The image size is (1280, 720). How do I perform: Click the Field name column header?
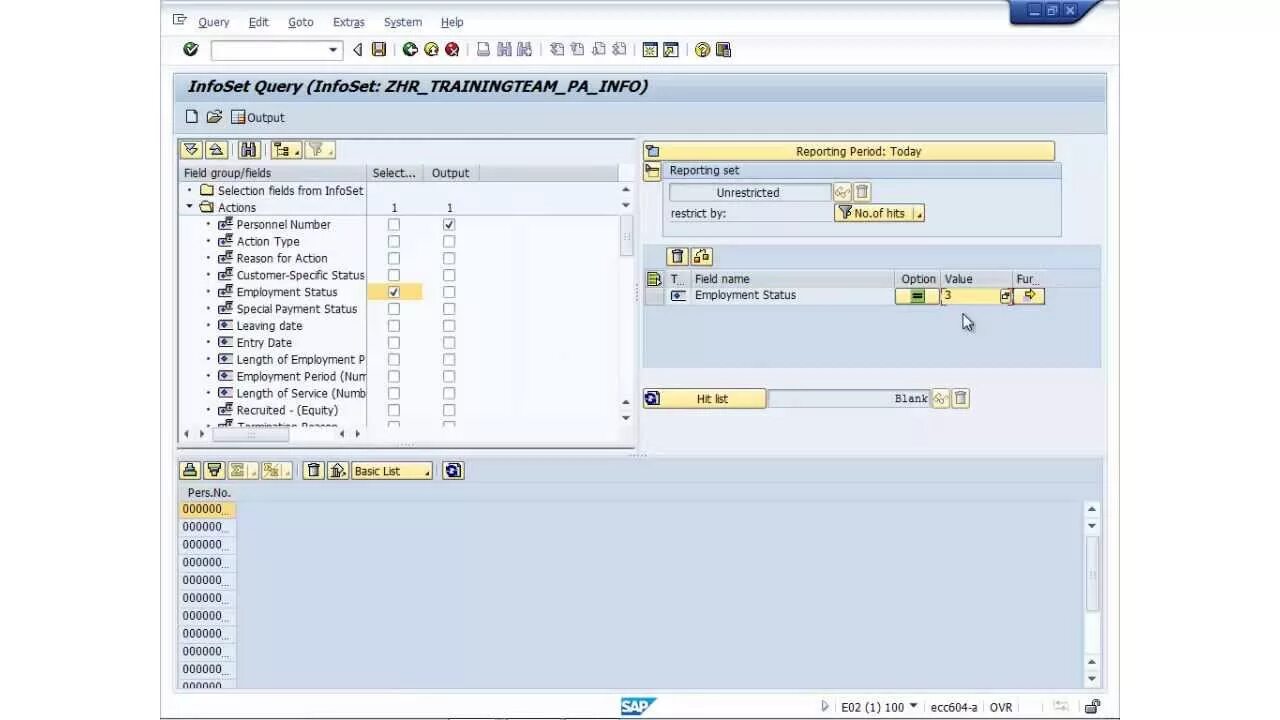[792, 279]
